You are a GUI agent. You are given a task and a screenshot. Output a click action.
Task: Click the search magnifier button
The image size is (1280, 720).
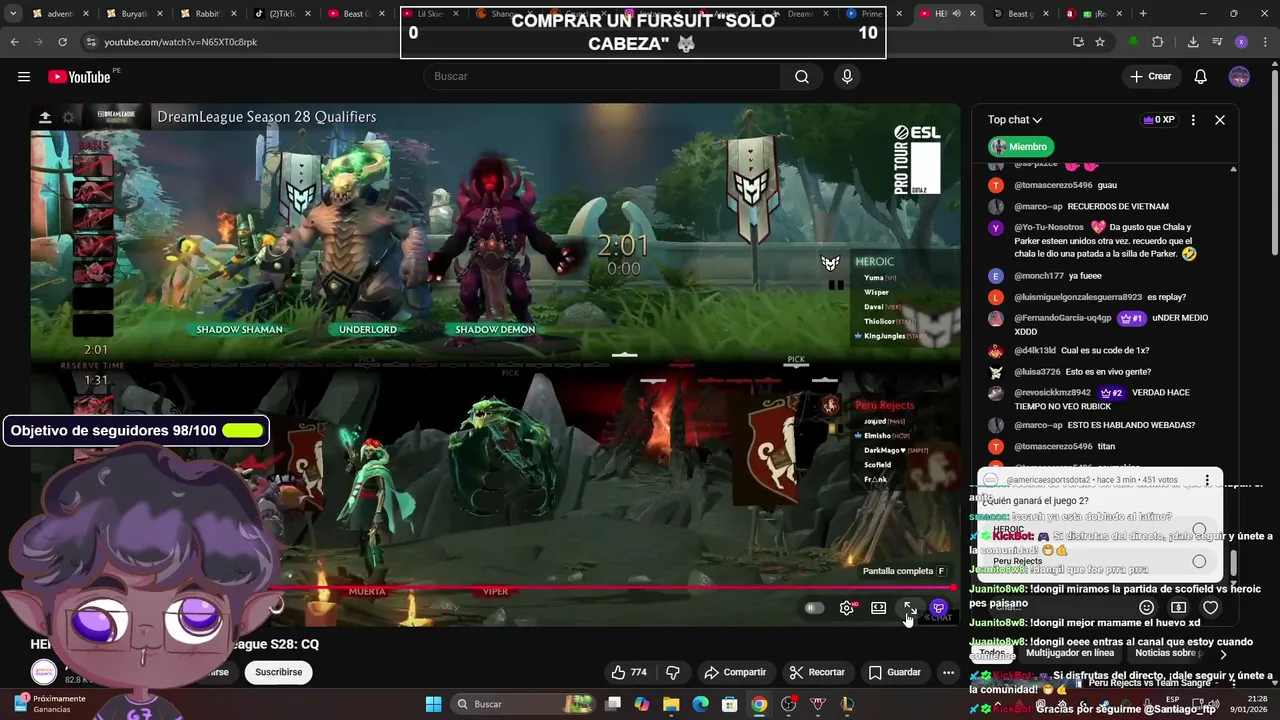(x=802, y=77)
